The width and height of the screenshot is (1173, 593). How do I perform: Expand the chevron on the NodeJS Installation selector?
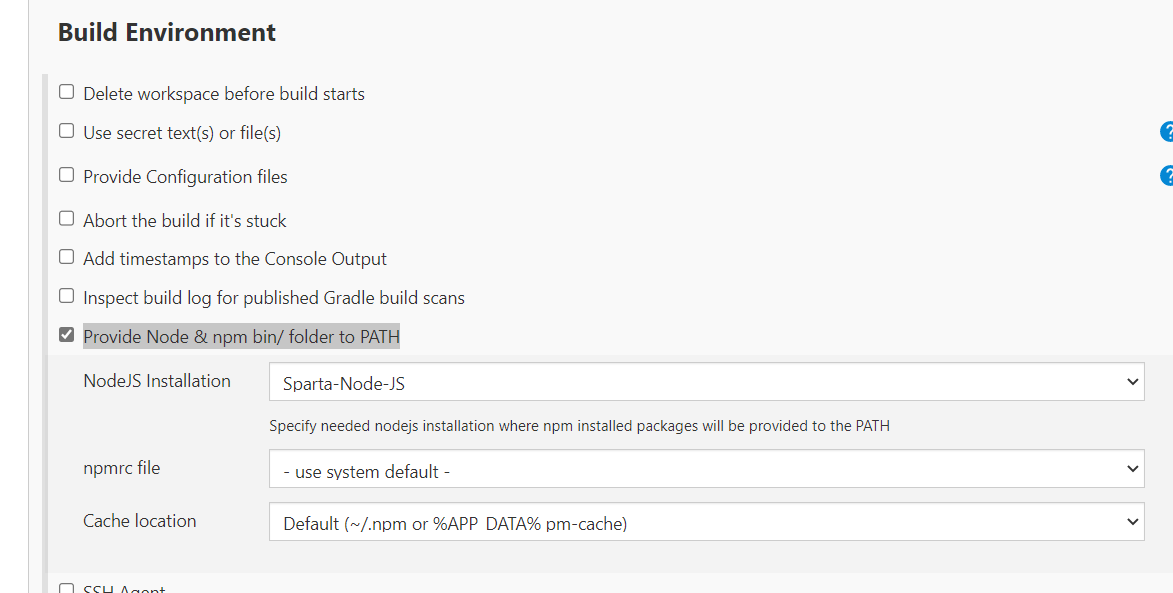[x=1131, y=381]
